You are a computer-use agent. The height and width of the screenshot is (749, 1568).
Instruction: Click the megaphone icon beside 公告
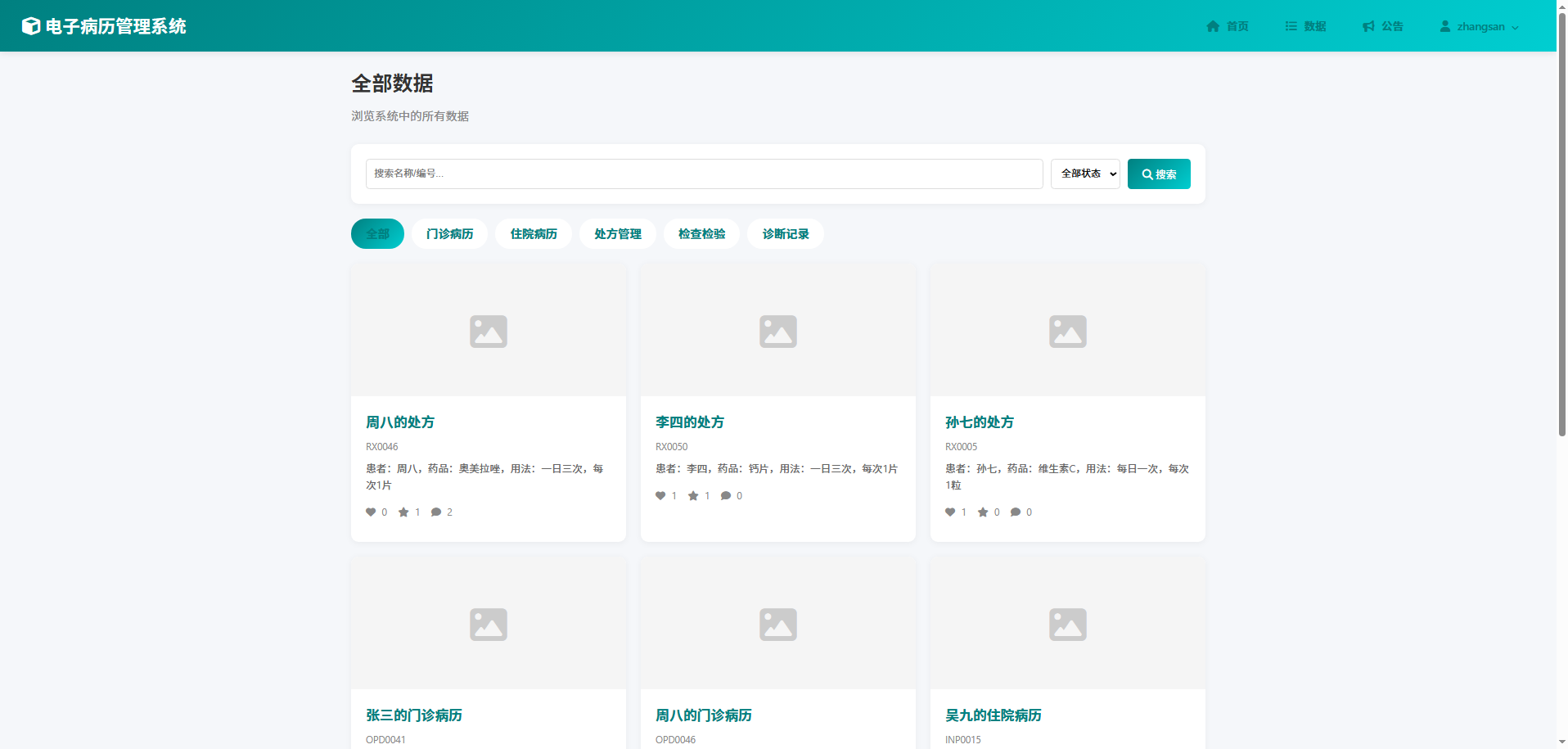1368,26
